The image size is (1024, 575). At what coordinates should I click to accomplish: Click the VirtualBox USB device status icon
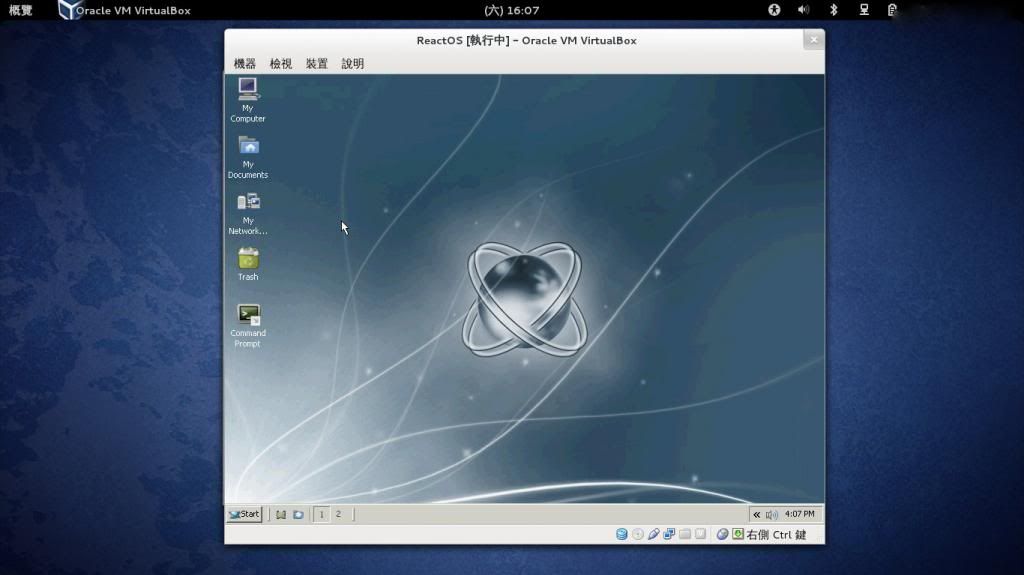[x=654, y=534]
